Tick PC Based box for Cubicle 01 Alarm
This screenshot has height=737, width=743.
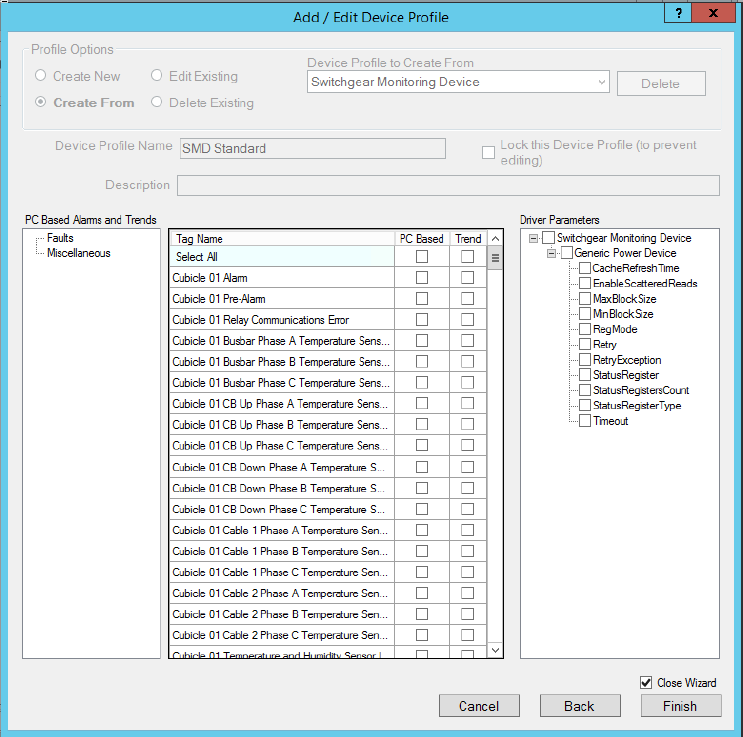[422, 278]
